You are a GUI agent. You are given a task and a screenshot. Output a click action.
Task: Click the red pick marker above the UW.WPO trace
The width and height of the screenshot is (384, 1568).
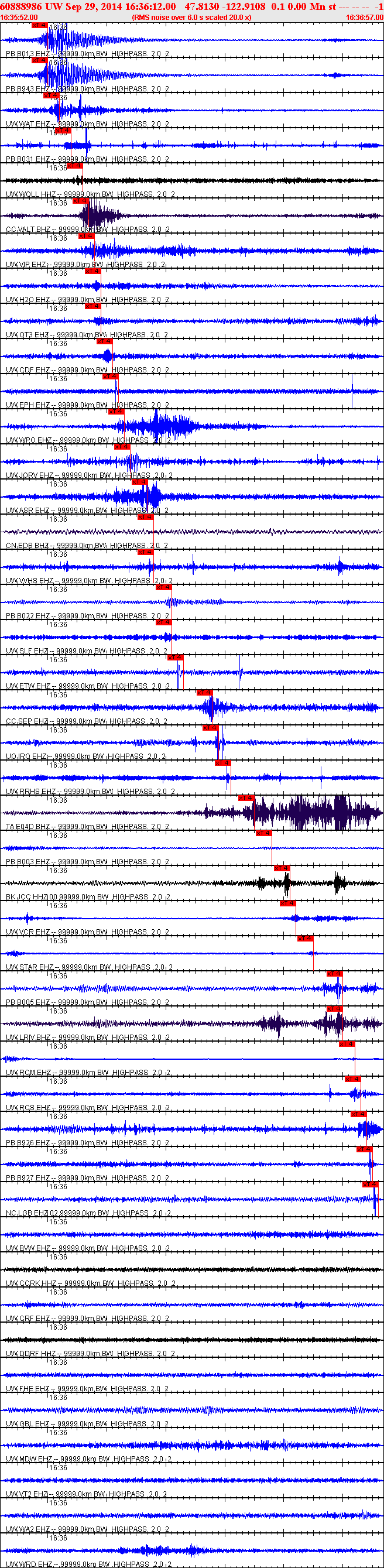pyautogui.click(x=116, y=412)
